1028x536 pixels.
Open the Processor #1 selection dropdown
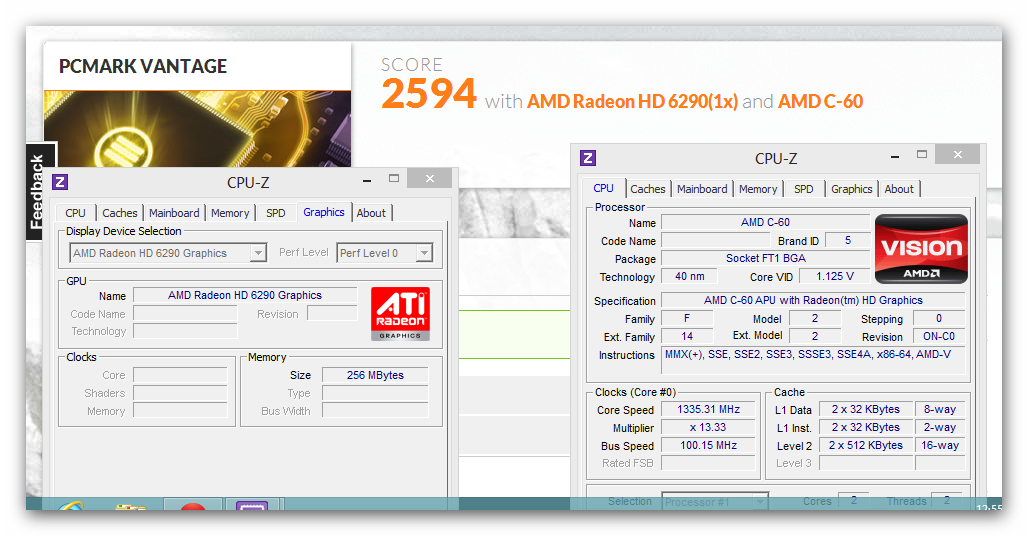coord(760,502)
